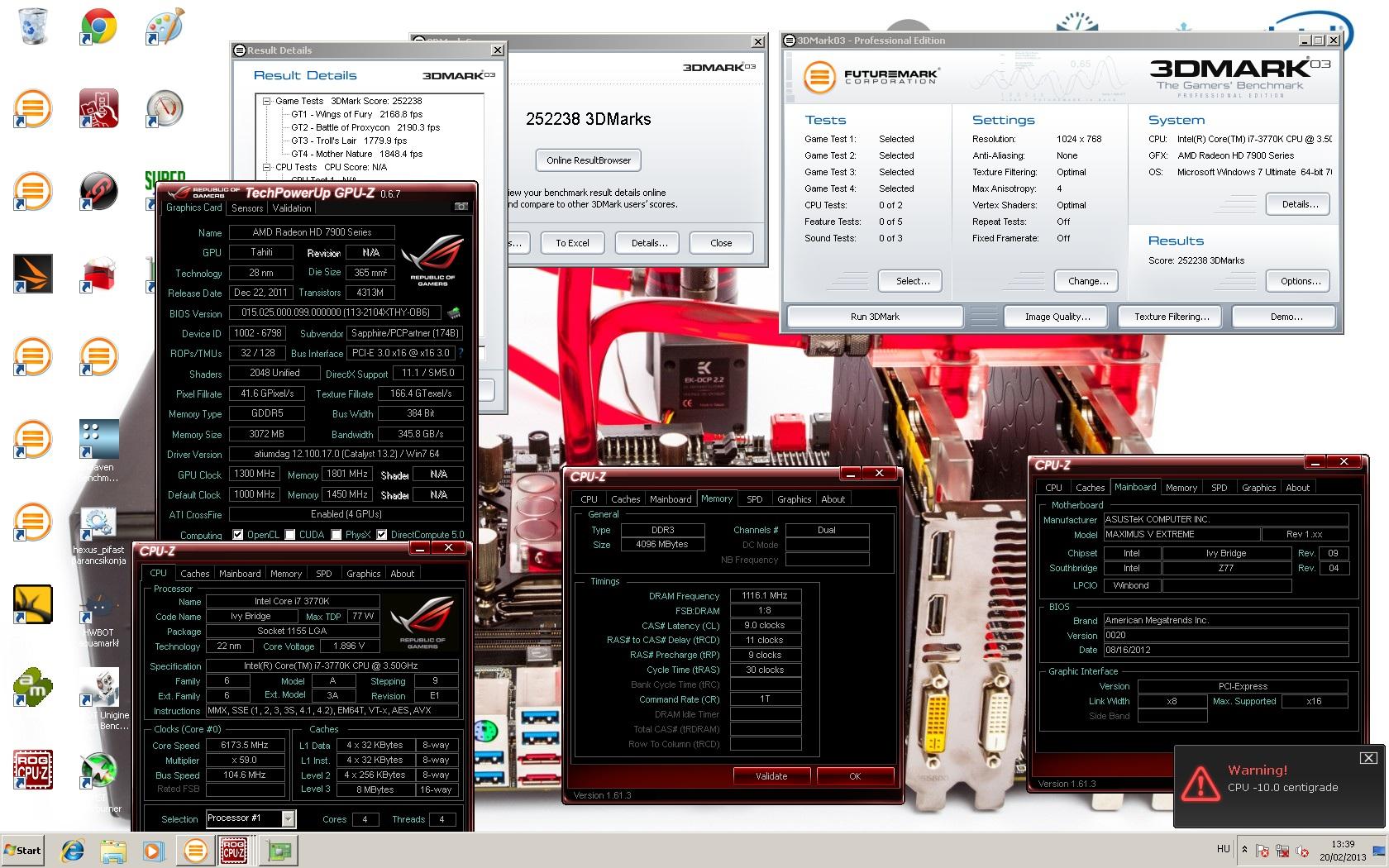Open the Action Center flag tray icon

tap(1262, 850)
